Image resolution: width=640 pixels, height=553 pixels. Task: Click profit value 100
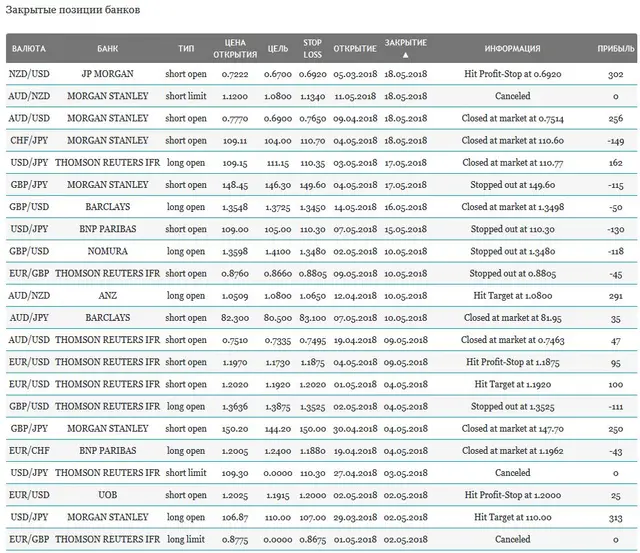click(616, 384)
